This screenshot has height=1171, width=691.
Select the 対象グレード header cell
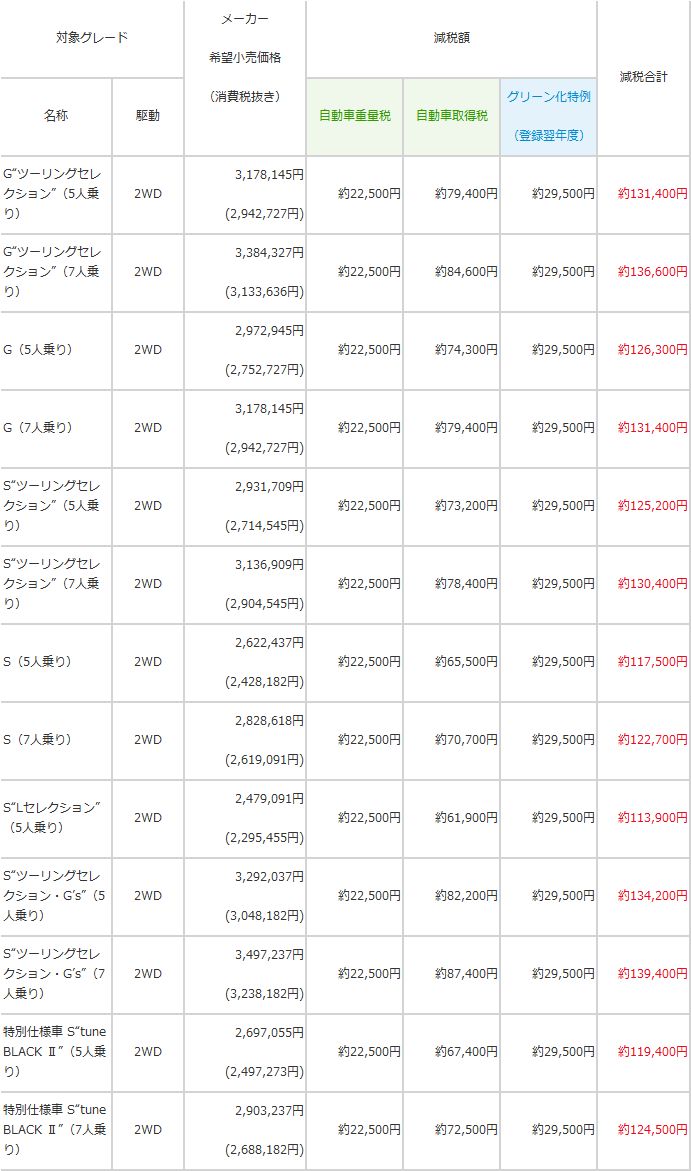click(92, 37)
